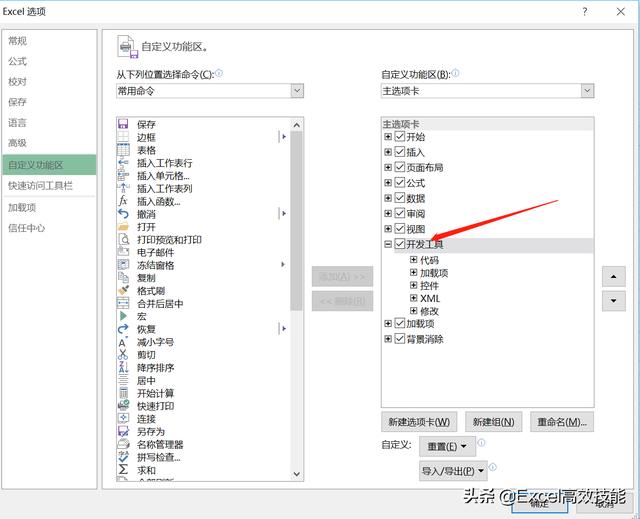Click the commands list scroll-down arrow
The image size is (640, 519).
tap(297, 474)
